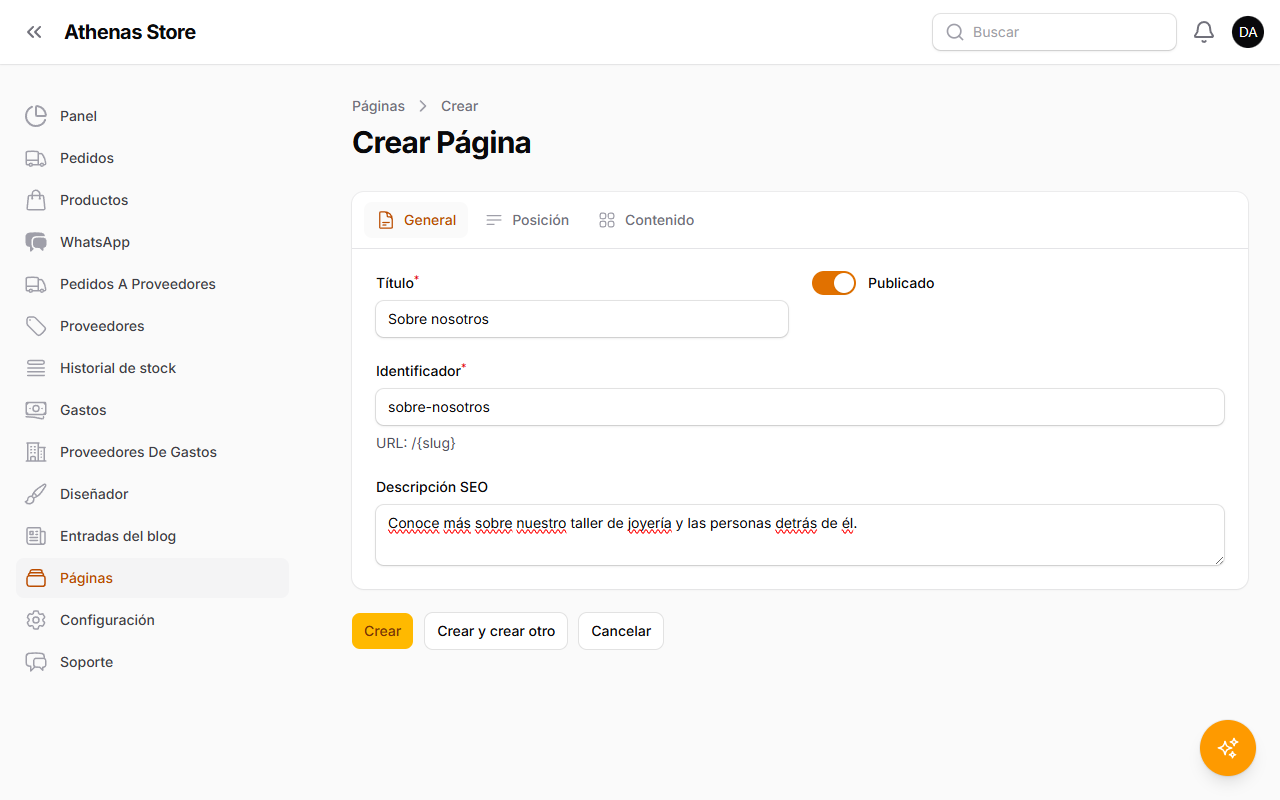The image size is (1280, 800).
Task: Click the Descripción SEO text area
Action: (x=800, y=535)
